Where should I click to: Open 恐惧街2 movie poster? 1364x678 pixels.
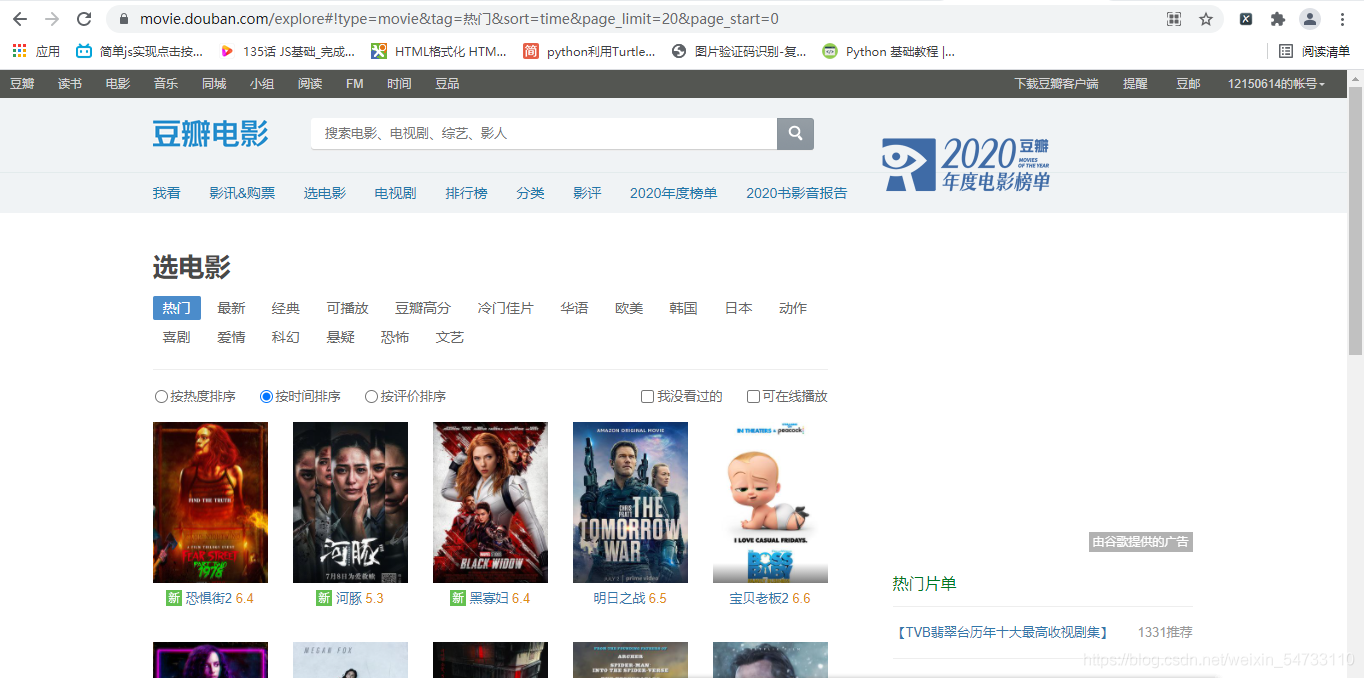[x=210, y=502]
